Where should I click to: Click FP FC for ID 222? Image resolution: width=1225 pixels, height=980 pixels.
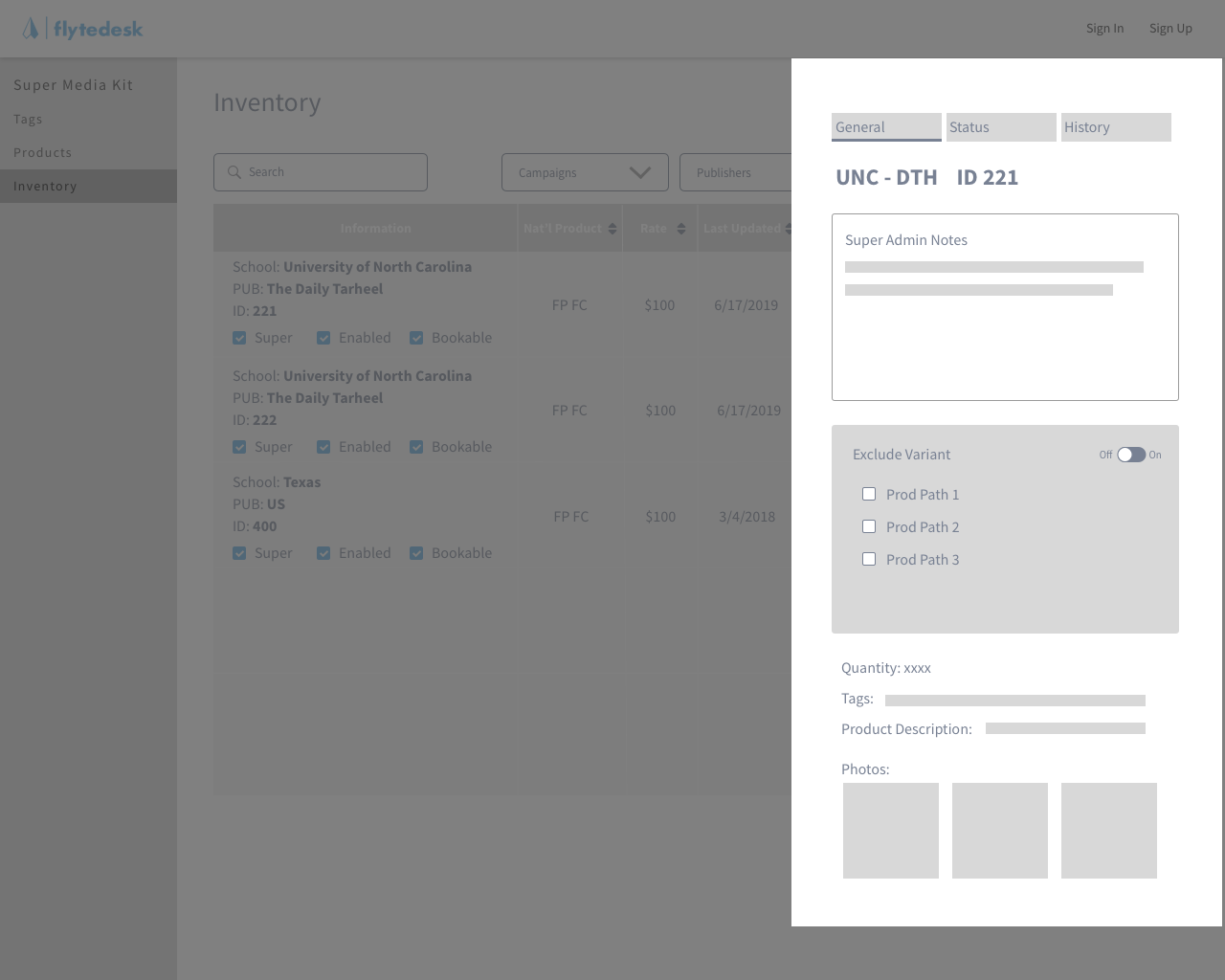569,411
